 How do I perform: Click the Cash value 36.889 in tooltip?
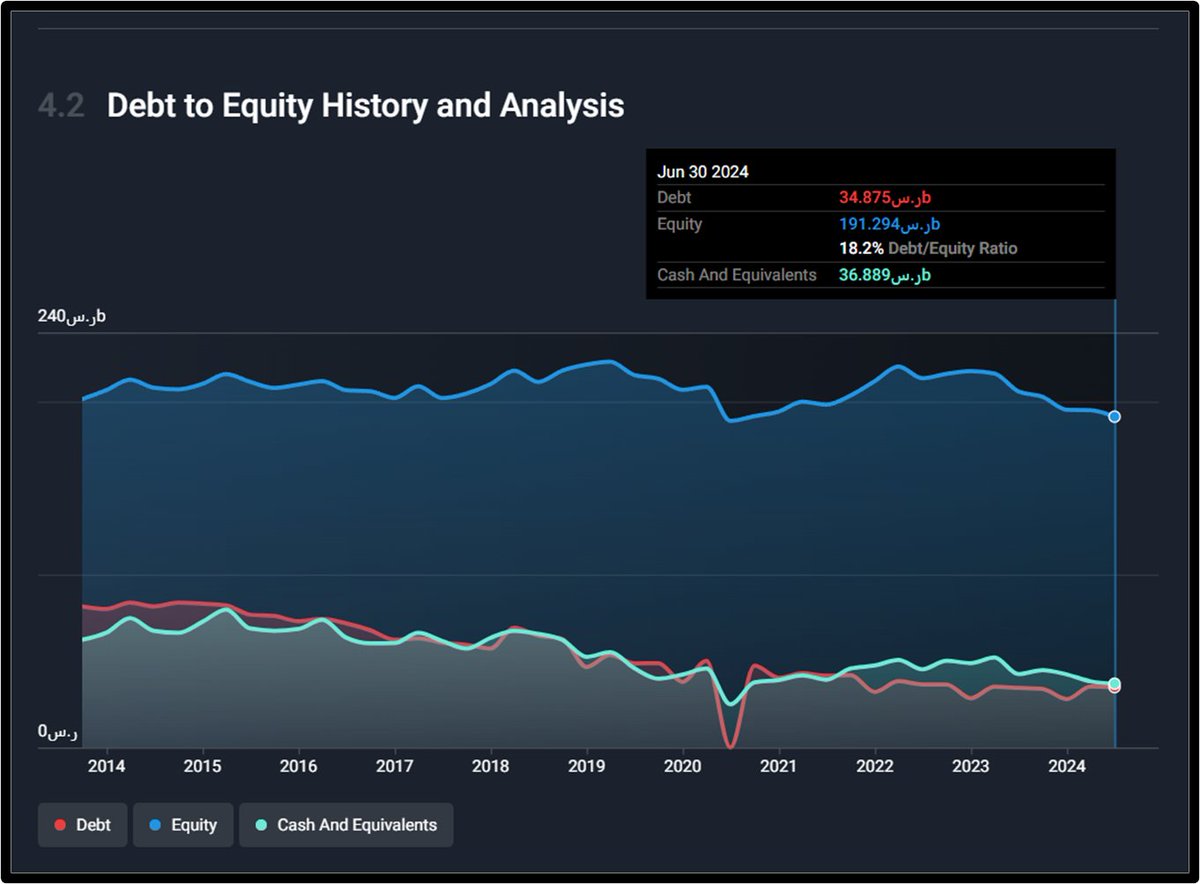click(x=885, y=275)
